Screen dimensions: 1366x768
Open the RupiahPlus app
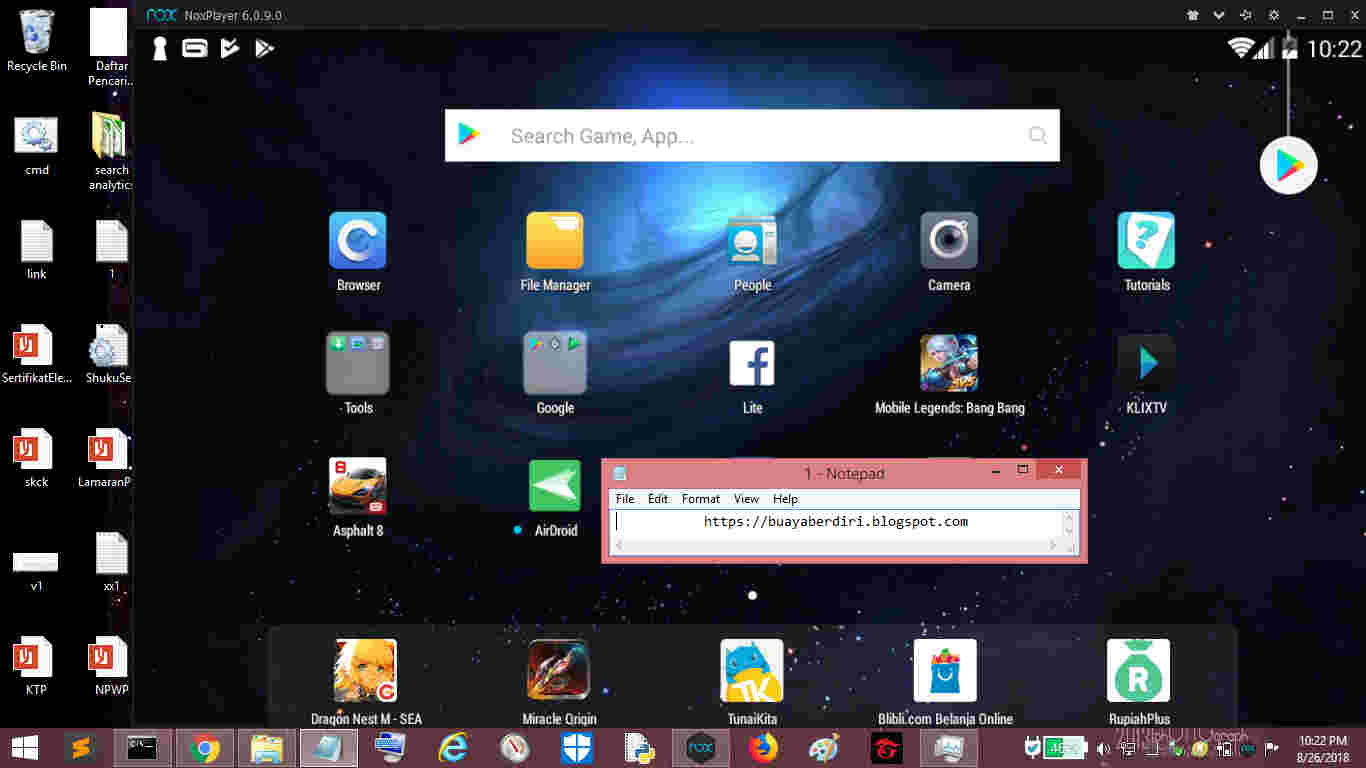1138,671
